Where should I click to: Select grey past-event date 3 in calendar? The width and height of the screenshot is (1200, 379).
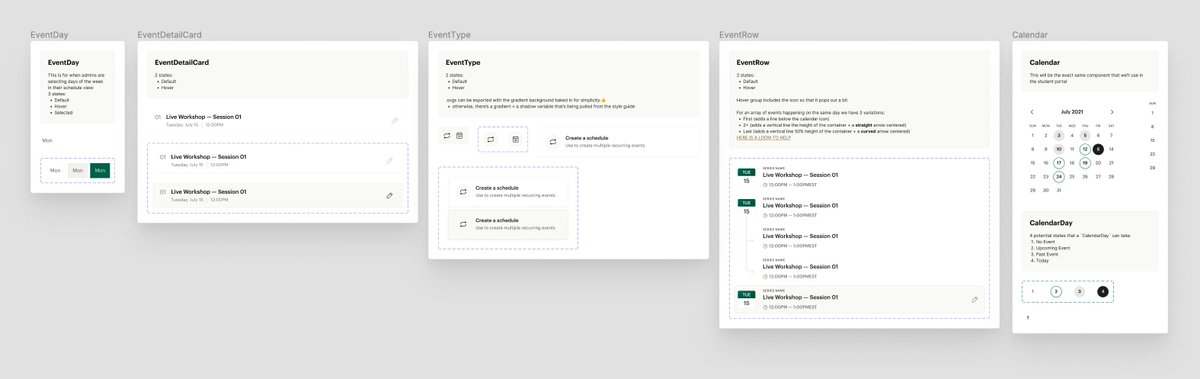[1059, 135]
